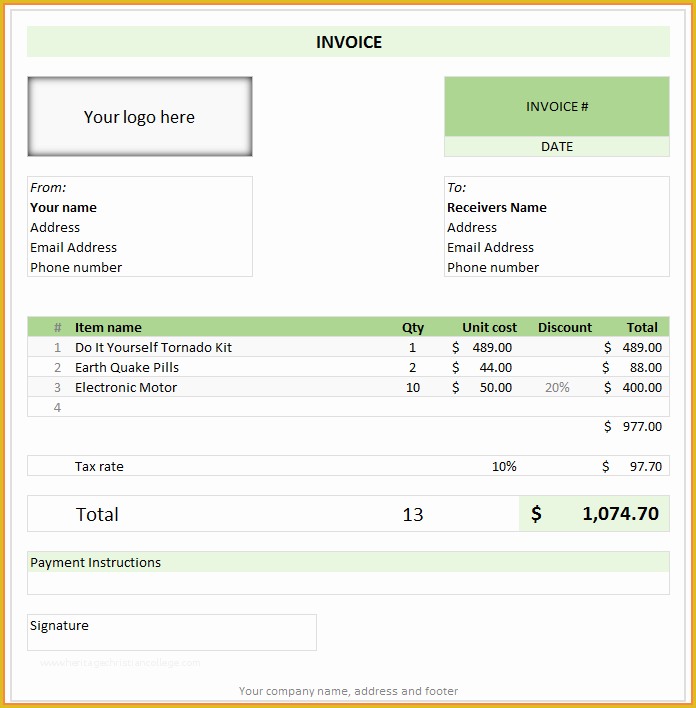Click the 'Your name' sender field
The height and width of the screenshot is (708, 696).
[63, 207]
